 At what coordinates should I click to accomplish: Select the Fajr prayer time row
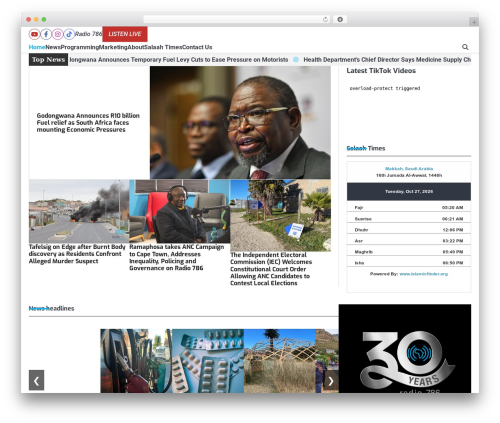[409, 207]
